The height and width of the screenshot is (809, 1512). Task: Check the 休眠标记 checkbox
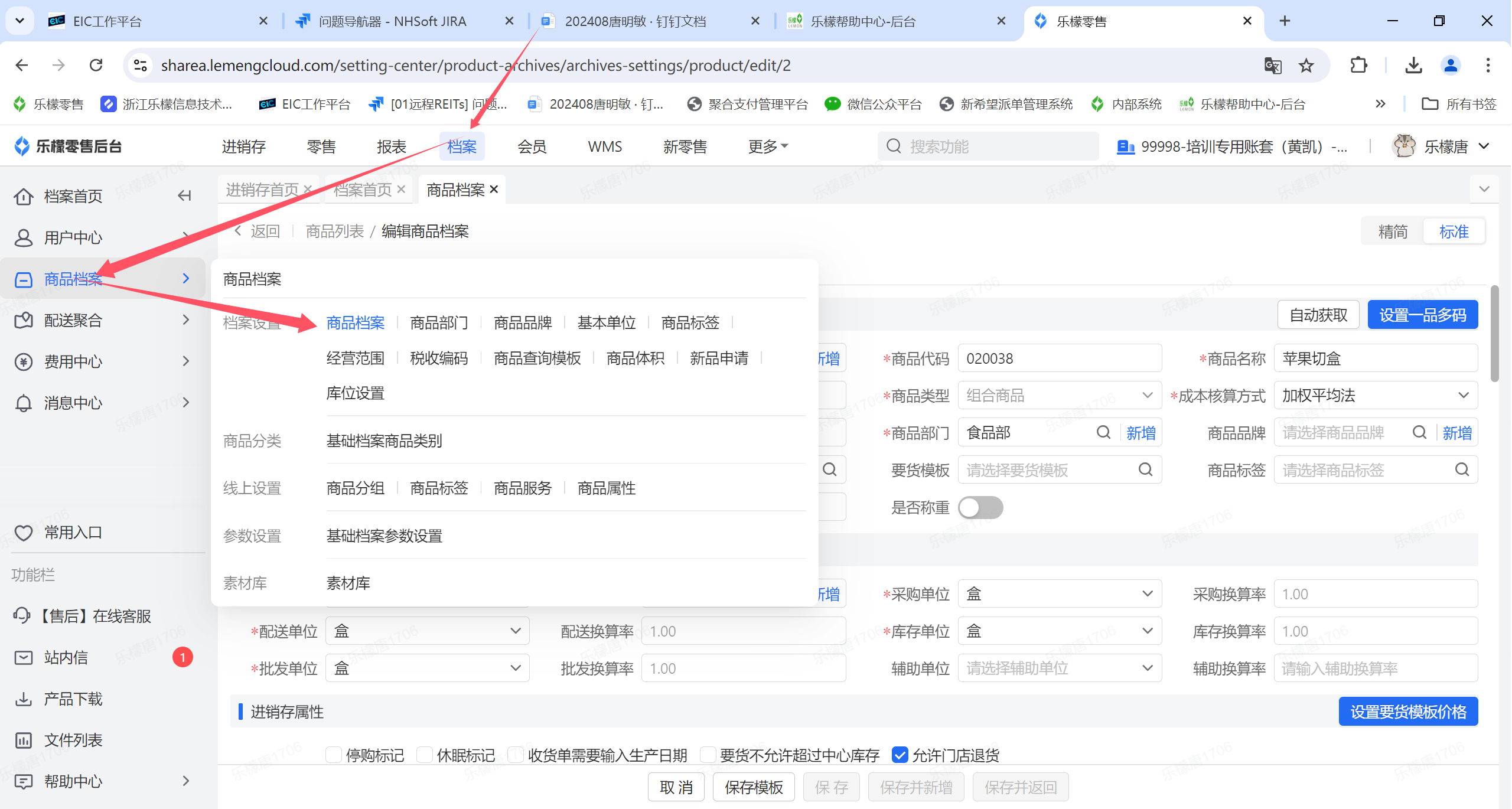tap(425, 755)
